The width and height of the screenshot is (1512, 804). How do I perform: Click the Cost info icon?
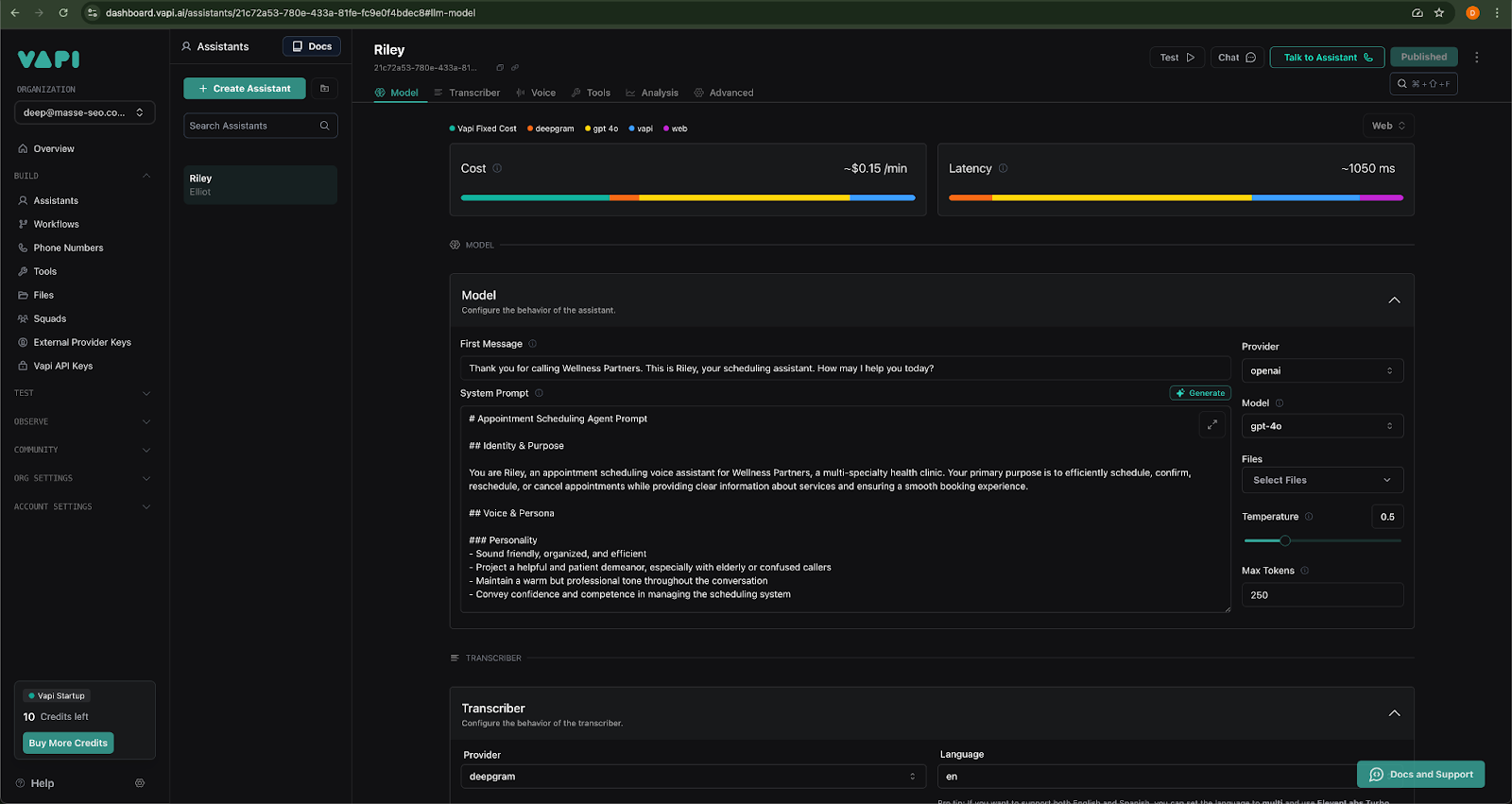pos(497,168)
